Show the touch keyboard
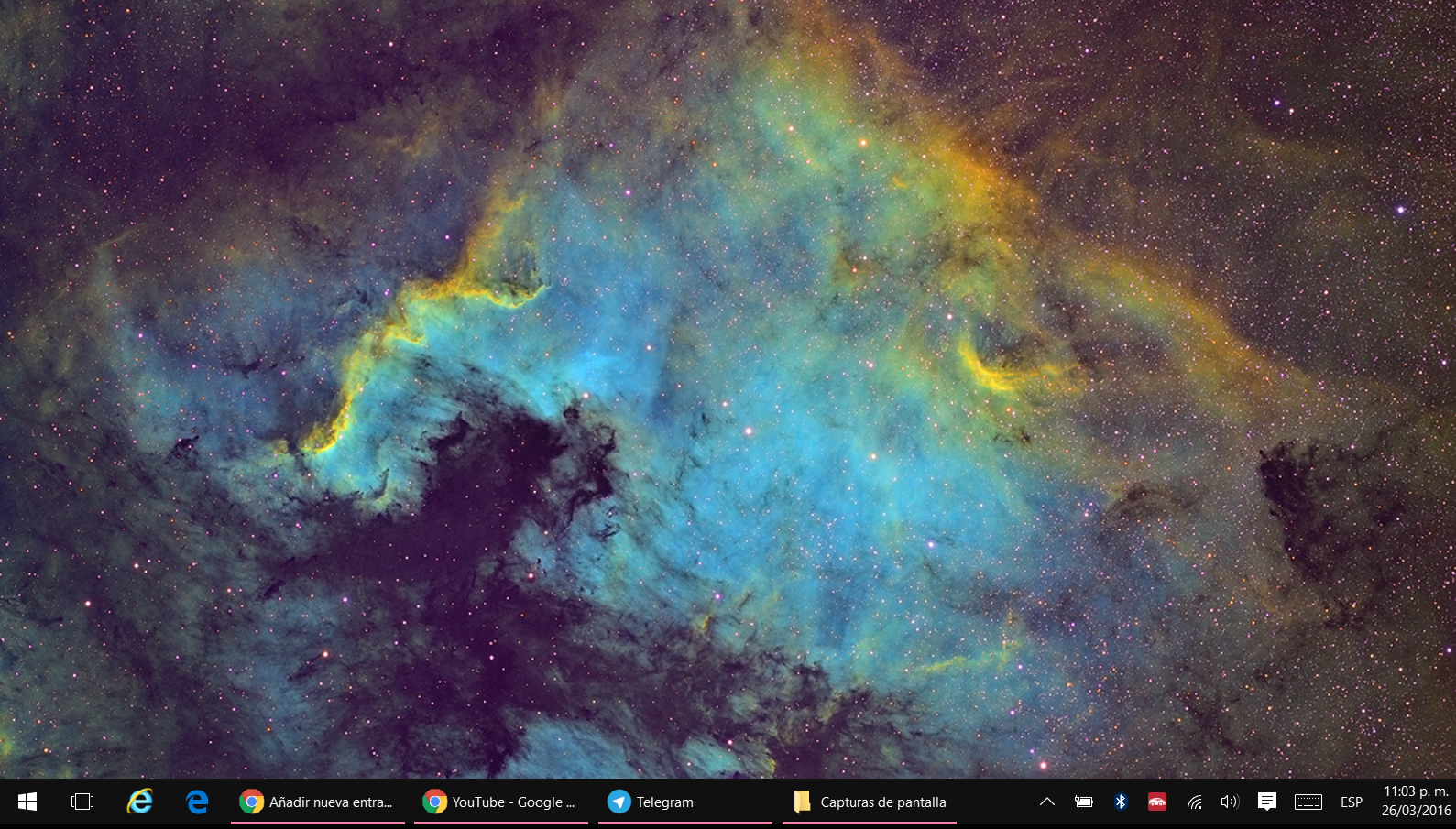 click(1308, 802)
